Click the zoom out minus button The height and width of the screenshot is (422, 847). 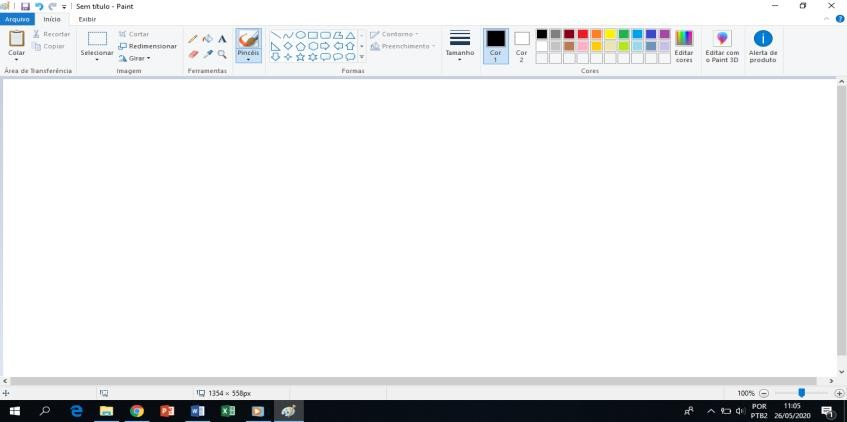(x=764, y=393)
